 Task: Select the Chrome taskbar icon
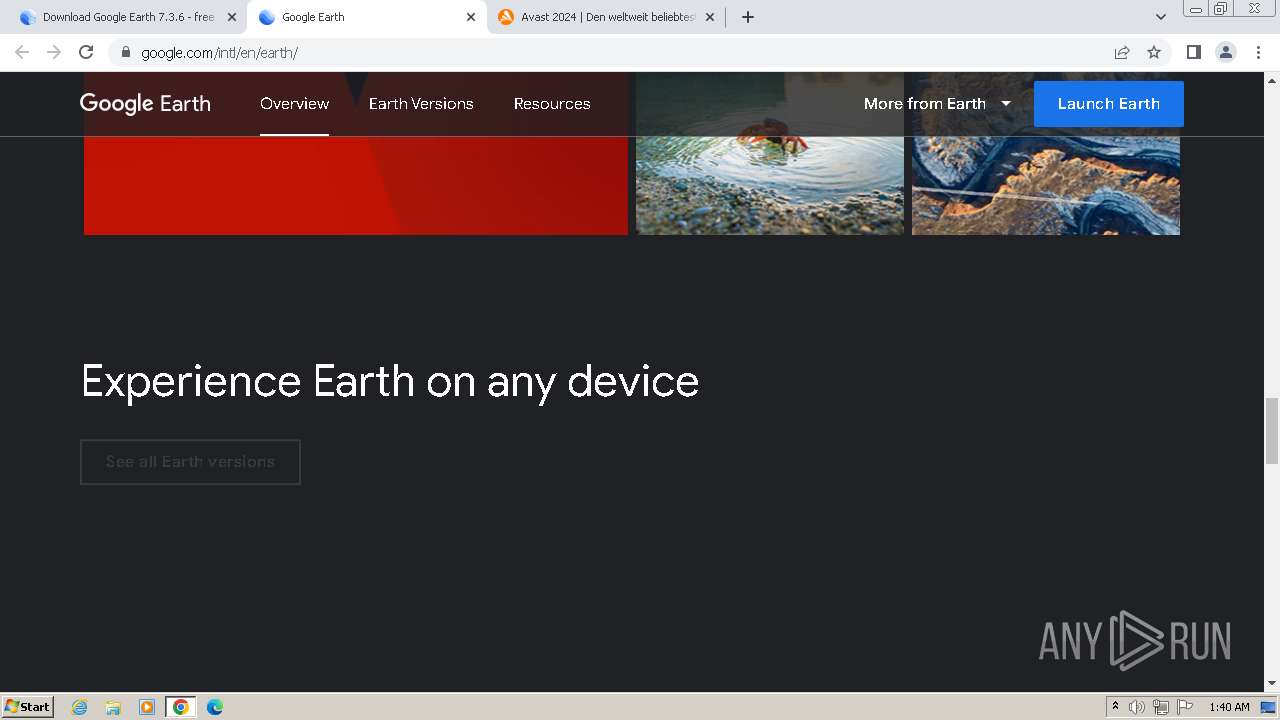coord(181,707)
